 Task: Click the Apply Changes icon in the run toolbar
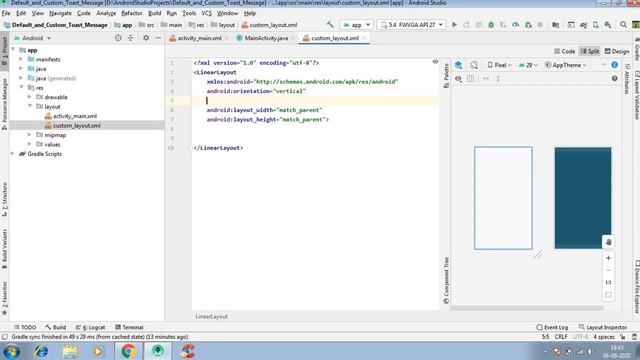pyautogui.click(x=467, y=25)
